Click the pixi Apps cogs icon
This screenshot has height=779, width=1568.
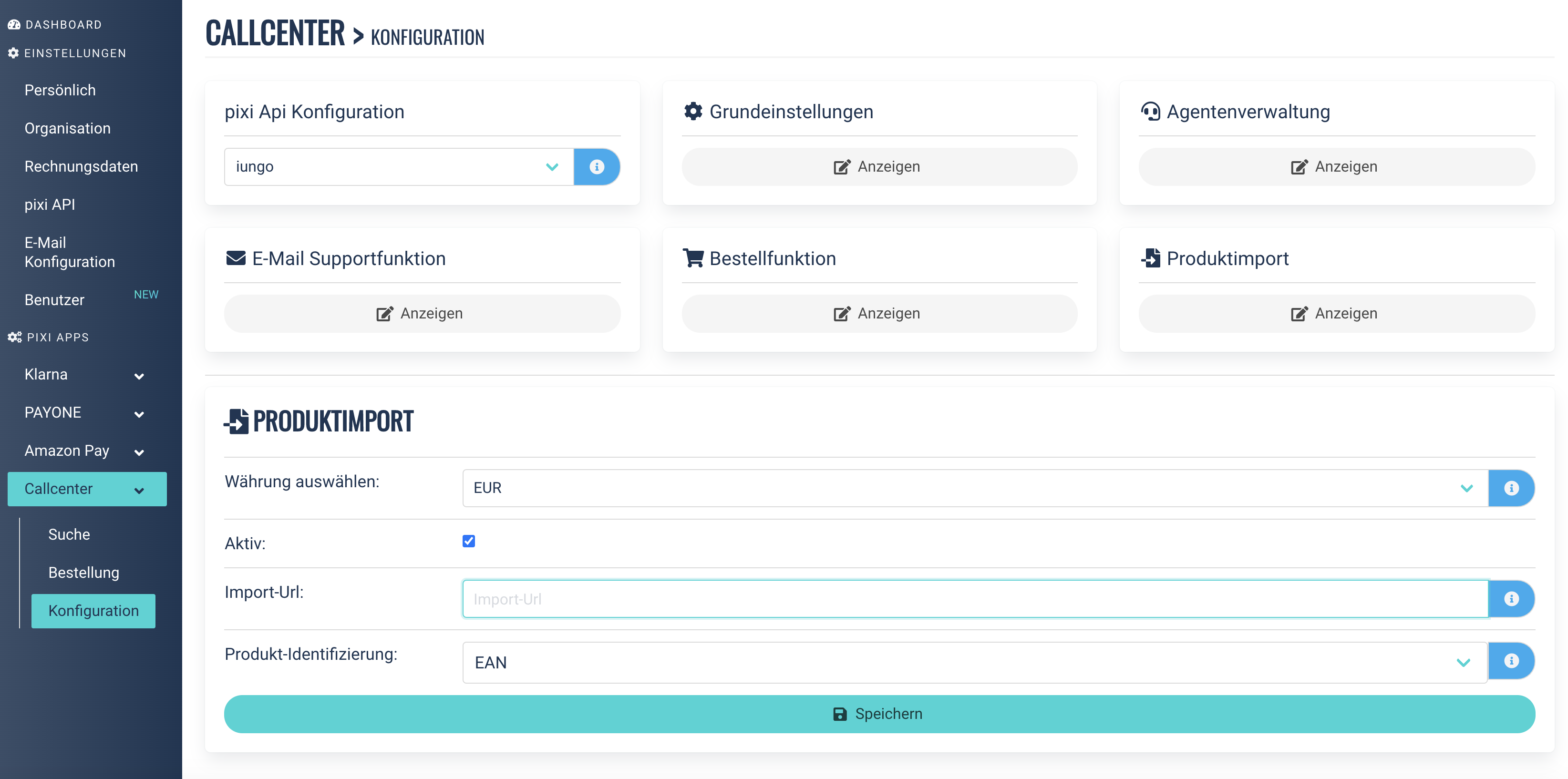point(15,337)
